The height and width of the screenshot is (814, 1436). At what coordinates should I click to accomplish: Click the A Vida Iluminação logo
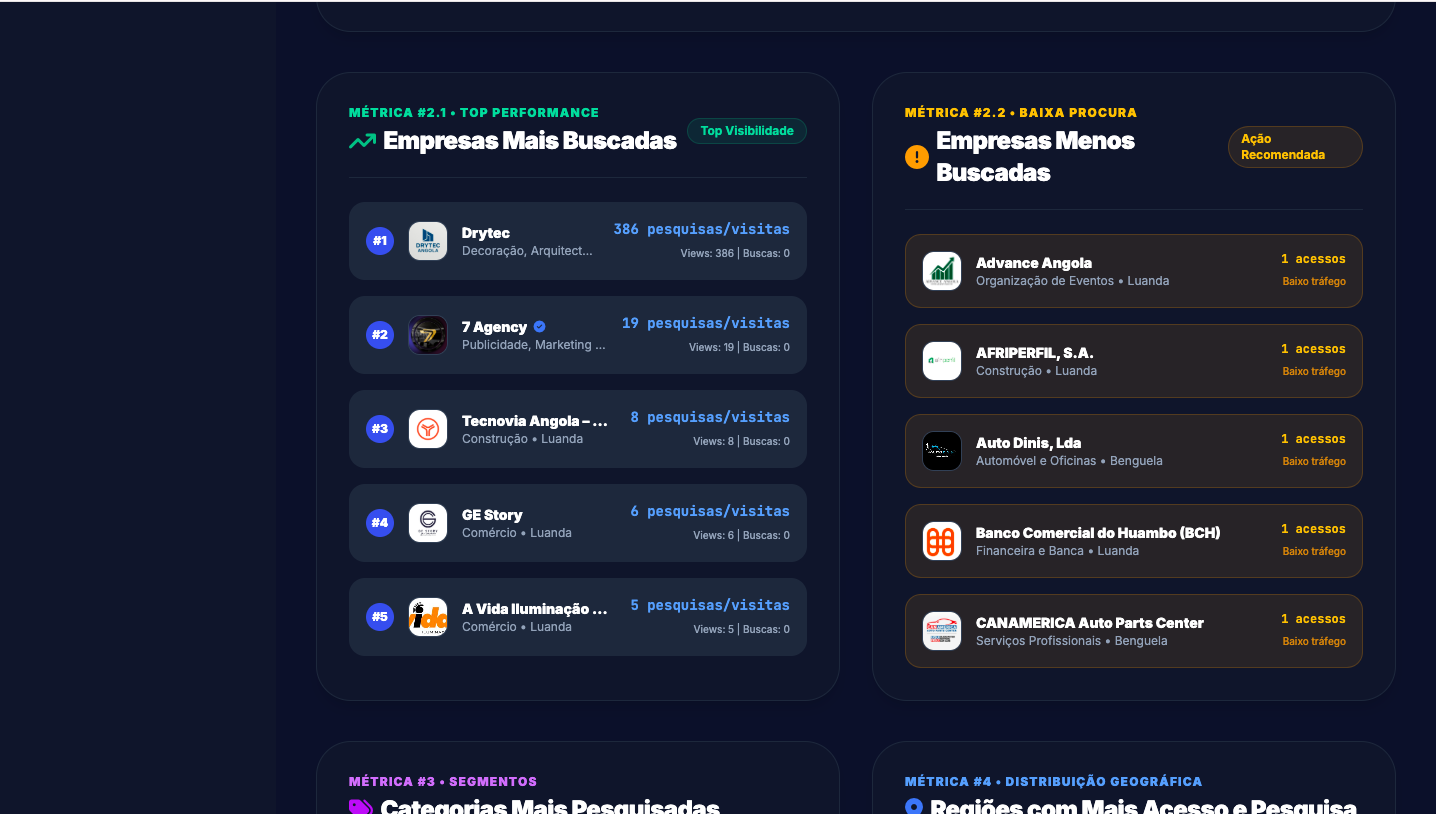tap(428, 617)
